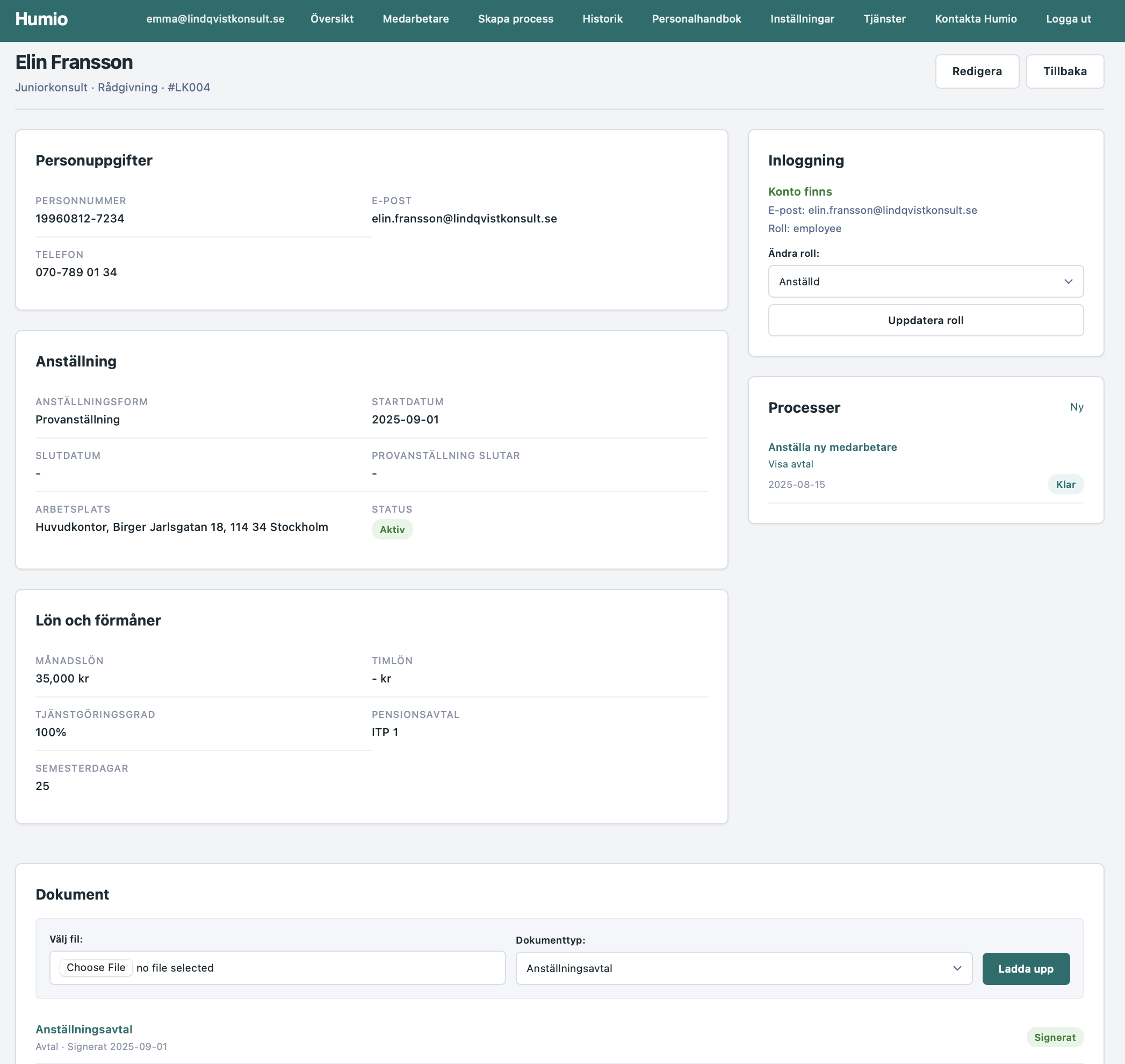Go to Tjänster section
Screen dimensions: 1125x1064
click(x=884, y=19)
